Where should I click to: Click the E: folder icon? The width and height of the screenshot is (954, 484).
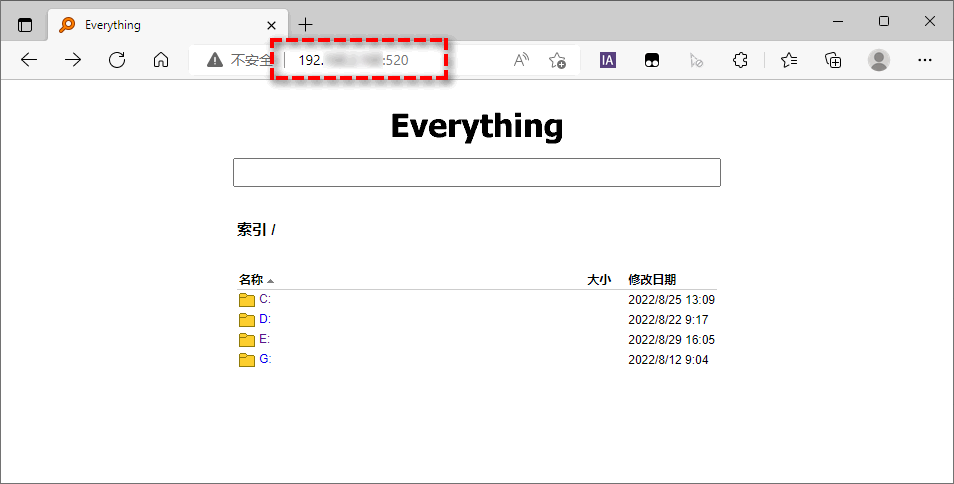point(246,339)
